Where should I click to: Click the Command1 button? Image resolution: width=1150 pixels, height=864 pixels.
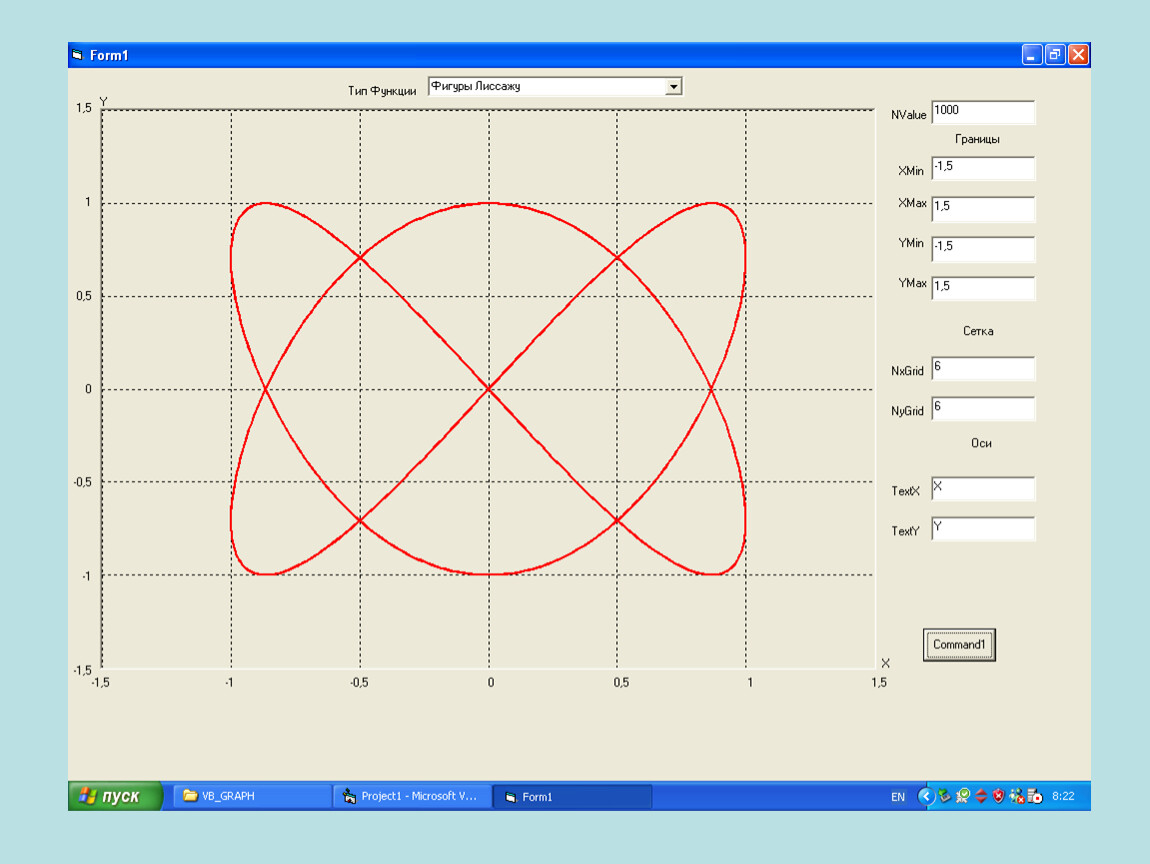point(959,645)
